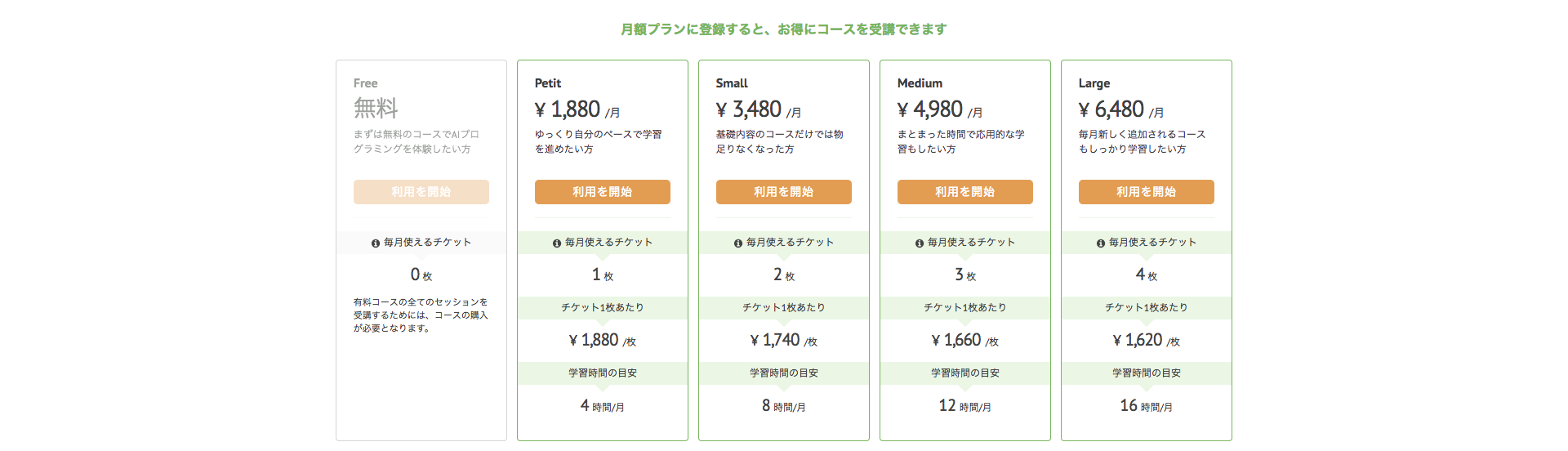
Task: Start the Free plan with 利用を開始
Action: click(421, 192)
